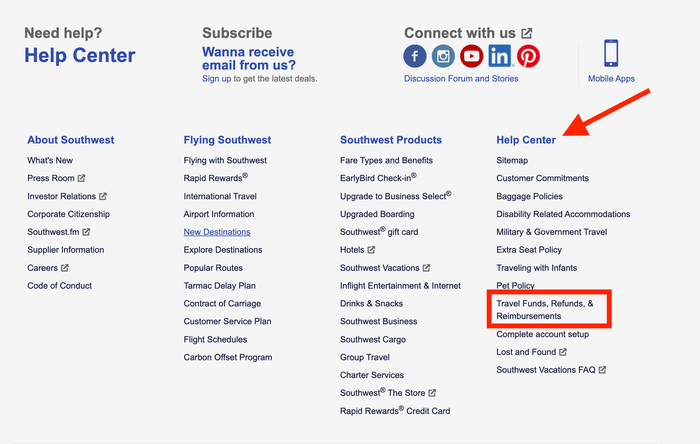
Task: View Flight Schedules
Action: [x=215, y=340]
